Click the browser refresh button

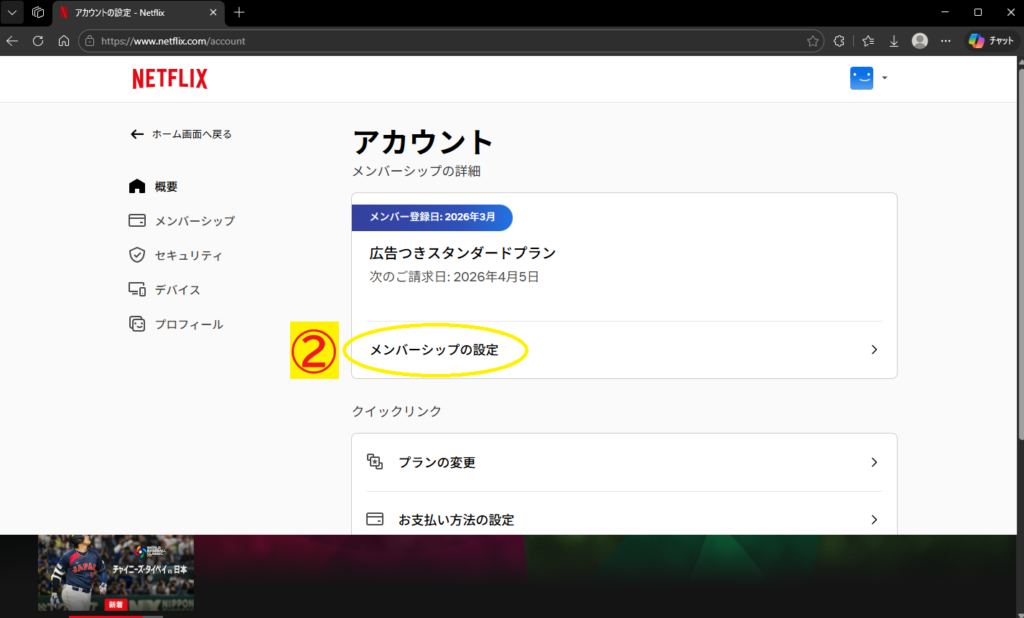point(38,41)
